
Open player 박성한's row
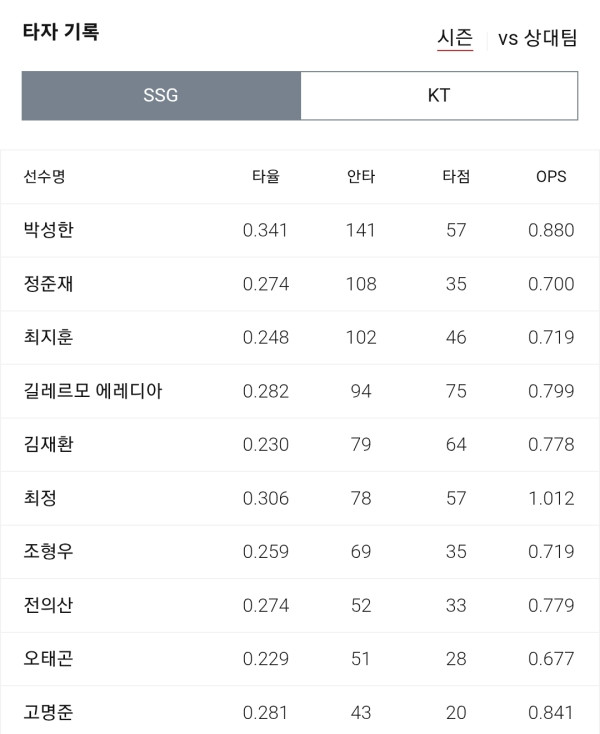click(300, 230)
